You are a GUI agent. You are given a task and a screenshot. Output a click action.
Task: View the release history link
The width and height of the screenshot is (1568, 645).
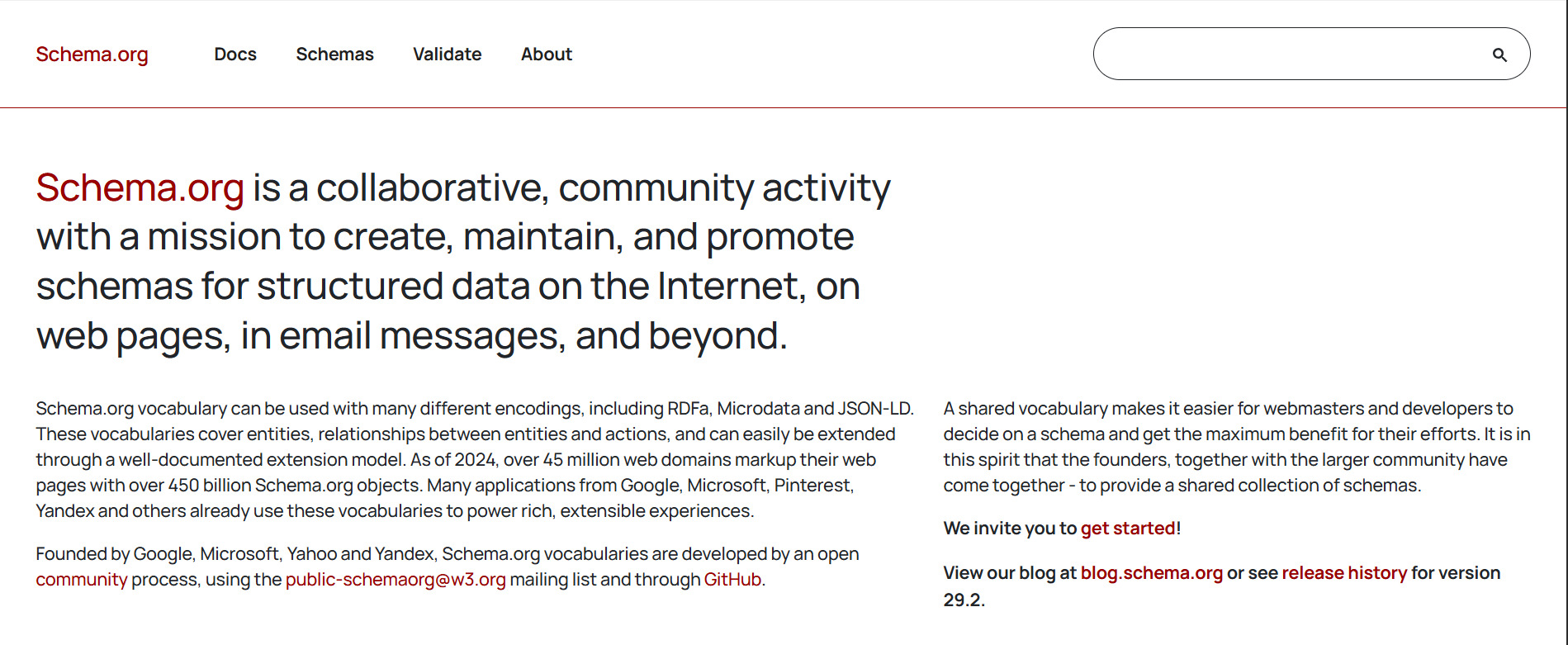[x=1344, y=573]
